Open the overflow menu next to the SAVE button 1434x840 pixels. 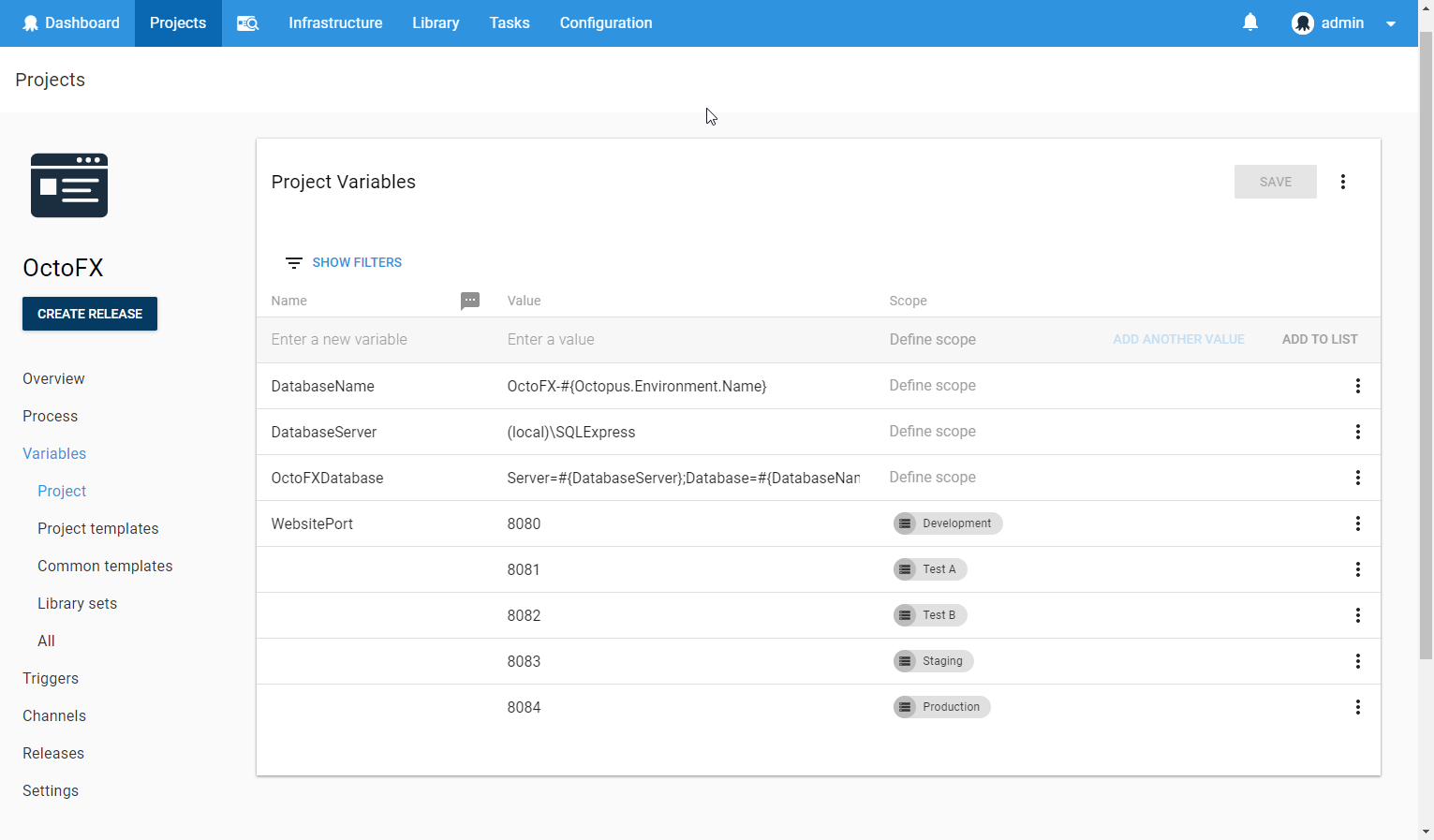[1343, 182]
